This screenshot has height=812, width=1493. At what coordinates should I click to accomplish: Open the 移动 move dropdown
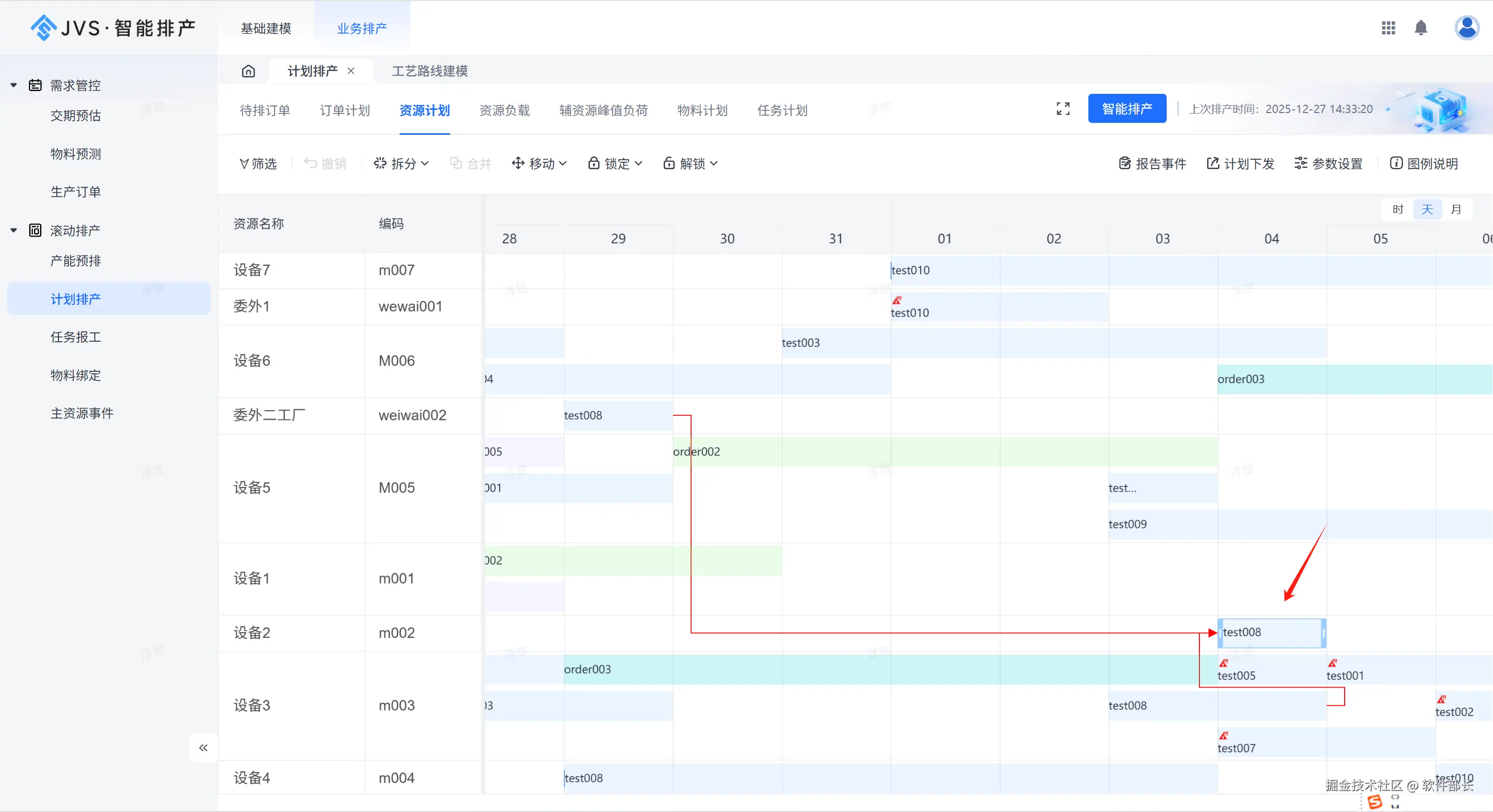[540, 164]
